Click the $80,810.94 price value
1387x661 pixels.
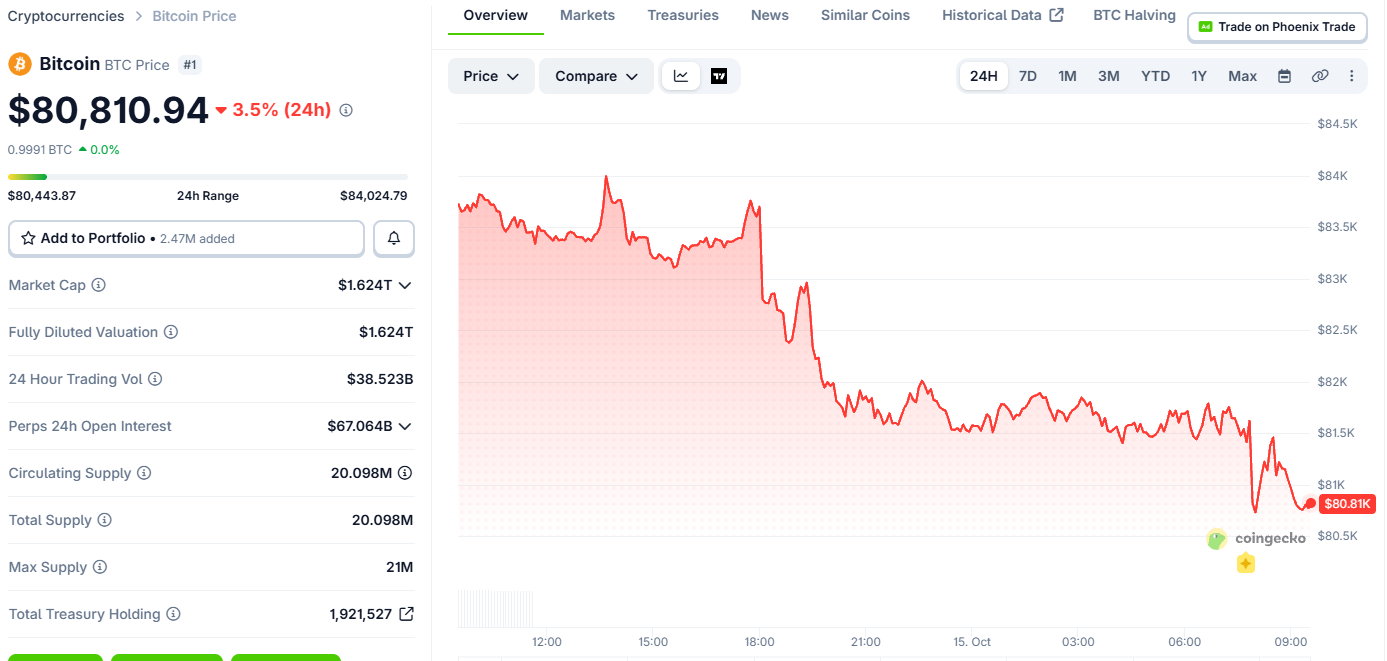click(x=108, y=110)
